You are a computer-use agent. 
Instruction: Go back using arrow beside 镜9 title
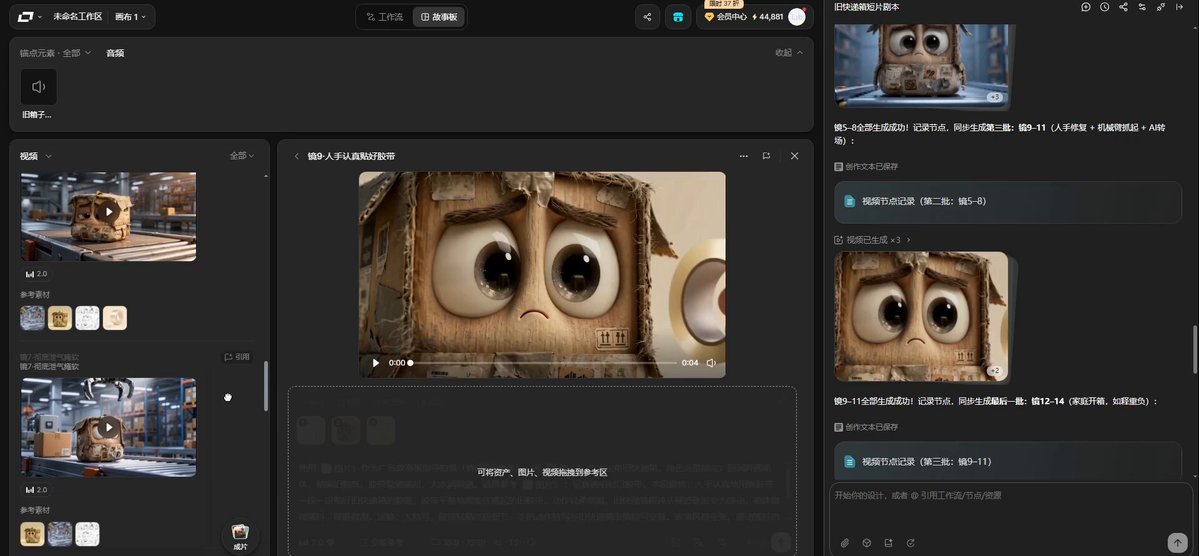point(297,156)
